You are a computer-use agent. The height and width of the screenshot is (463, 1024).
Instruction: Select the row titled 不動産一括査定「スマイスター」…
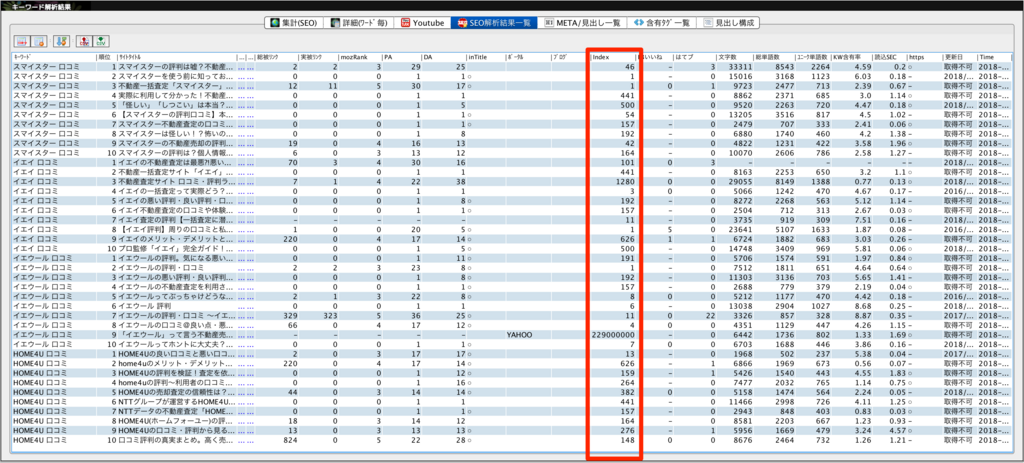click(x=511, y=86)
